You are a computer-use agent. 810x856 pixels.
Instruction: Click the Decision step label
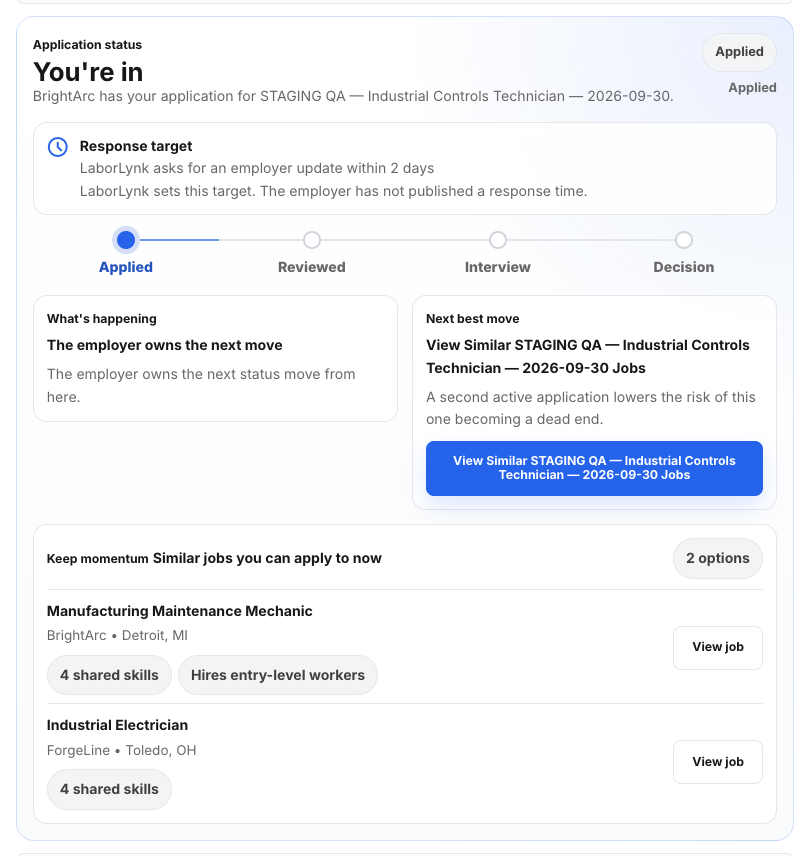pyautogui.click(x=684, y=267)
